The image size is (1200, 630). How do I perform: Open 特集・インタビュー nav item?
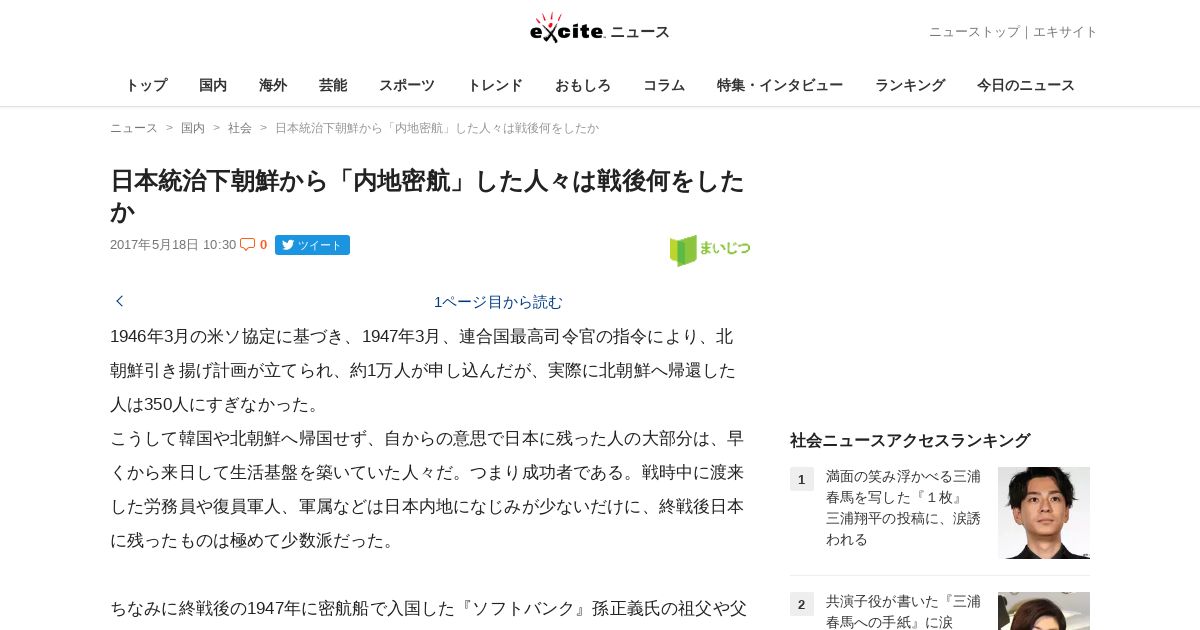pos(780,85)
